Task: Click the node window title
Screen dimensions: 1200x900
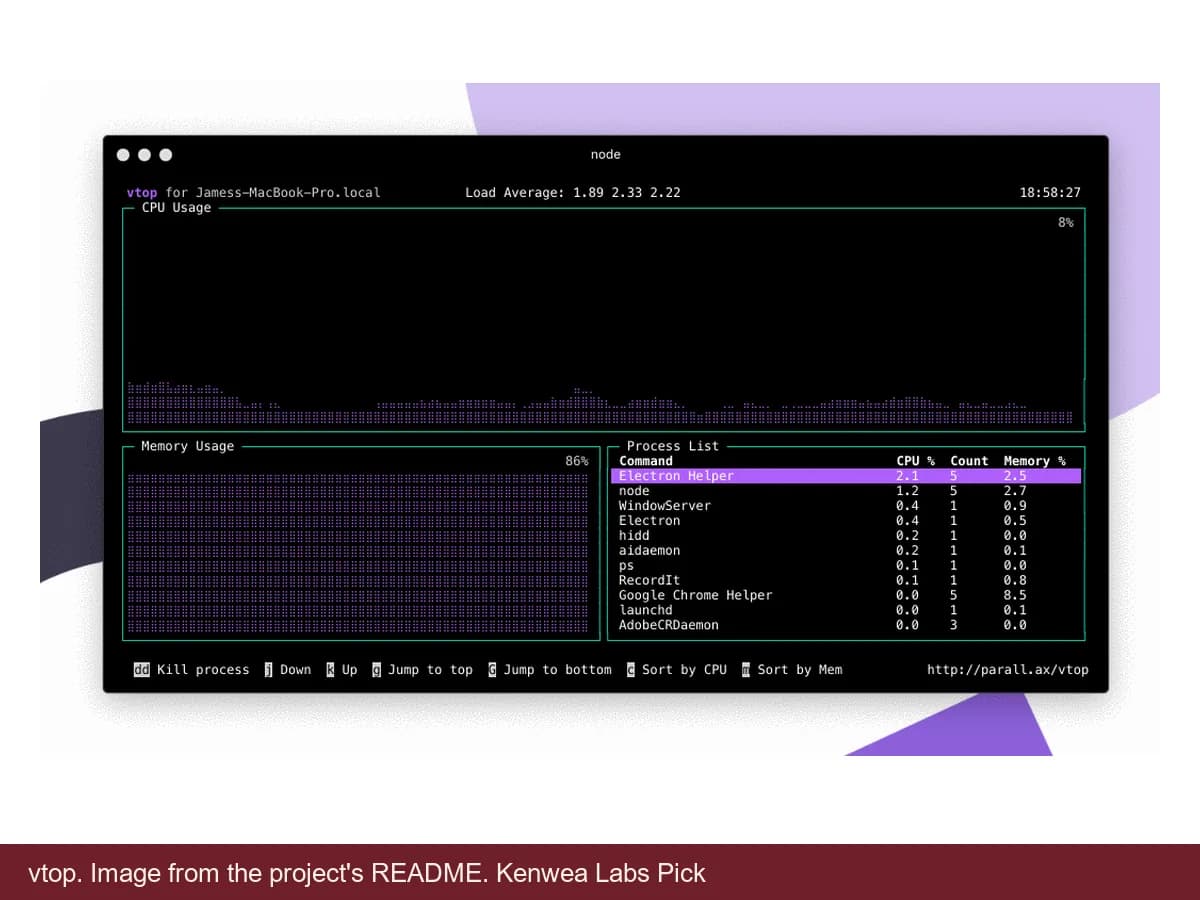Action: click(606, 155)
